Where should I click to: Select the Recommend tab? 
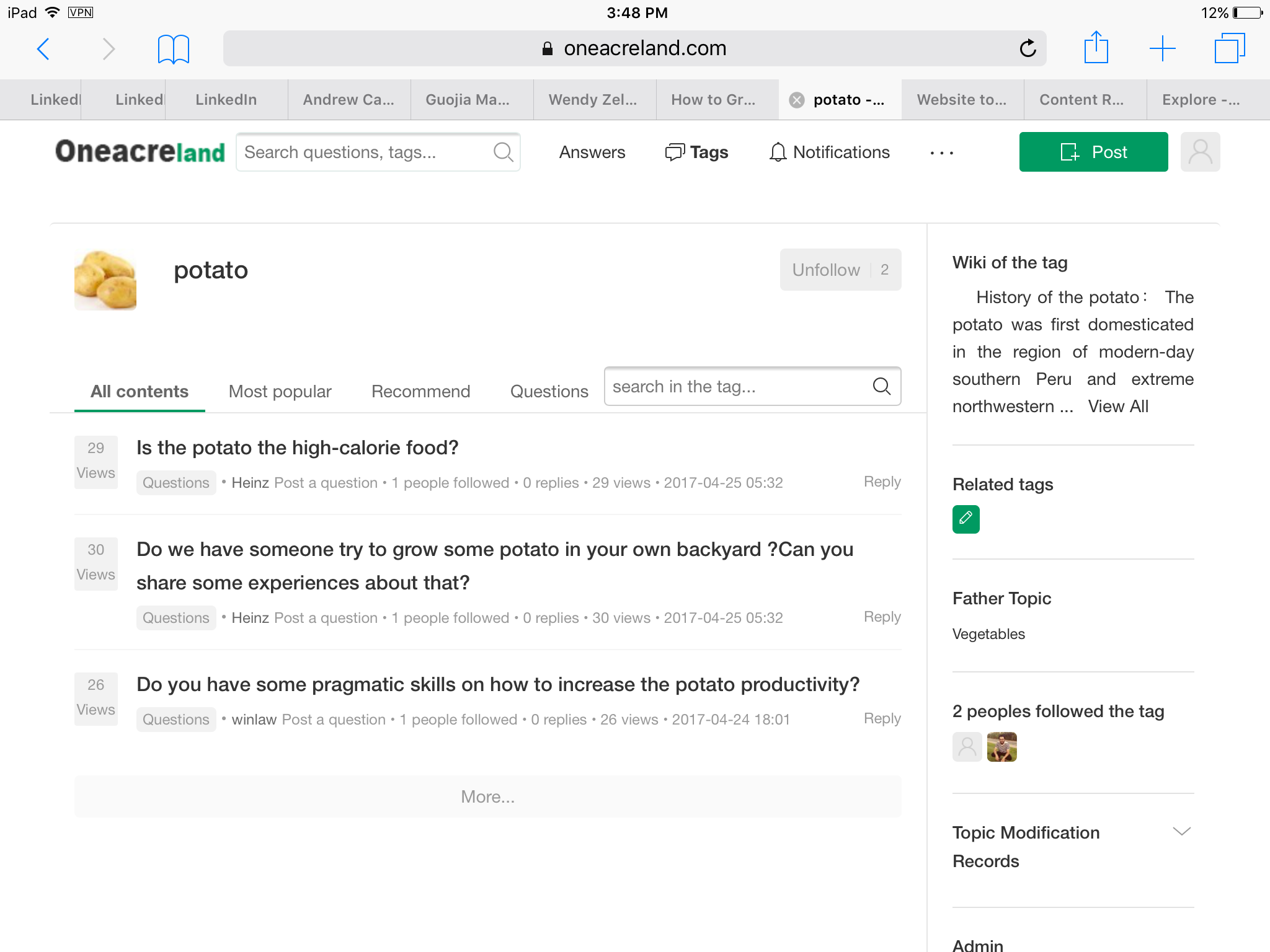coord(420,391)
